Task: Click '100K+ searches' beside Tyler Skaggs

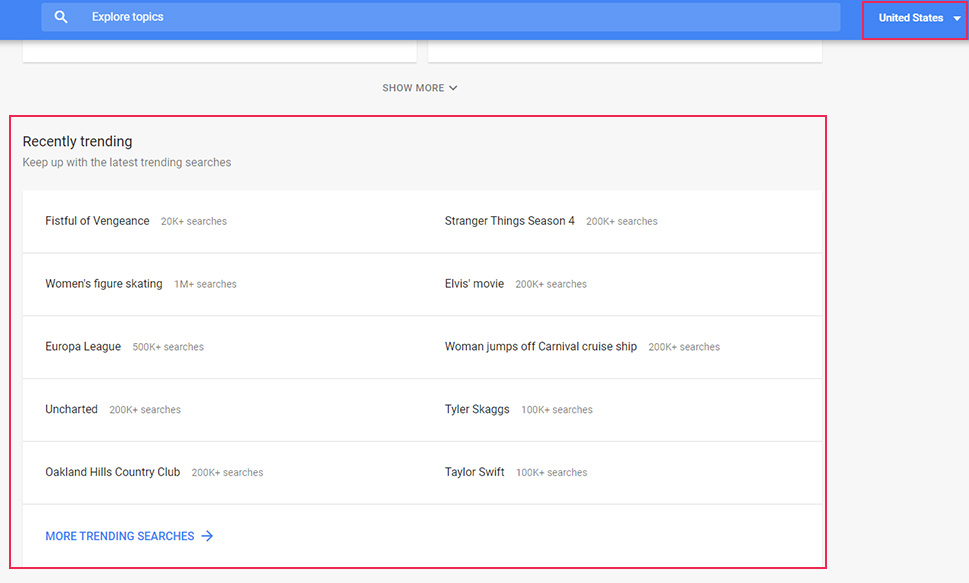Action: coord(557,410)
